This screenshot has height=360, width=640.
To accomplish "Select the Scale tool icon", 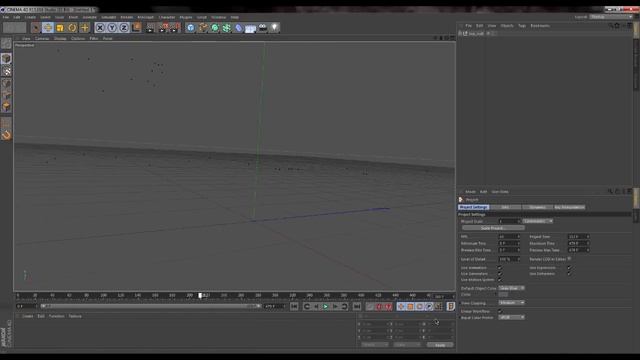I will pos(60,28).
